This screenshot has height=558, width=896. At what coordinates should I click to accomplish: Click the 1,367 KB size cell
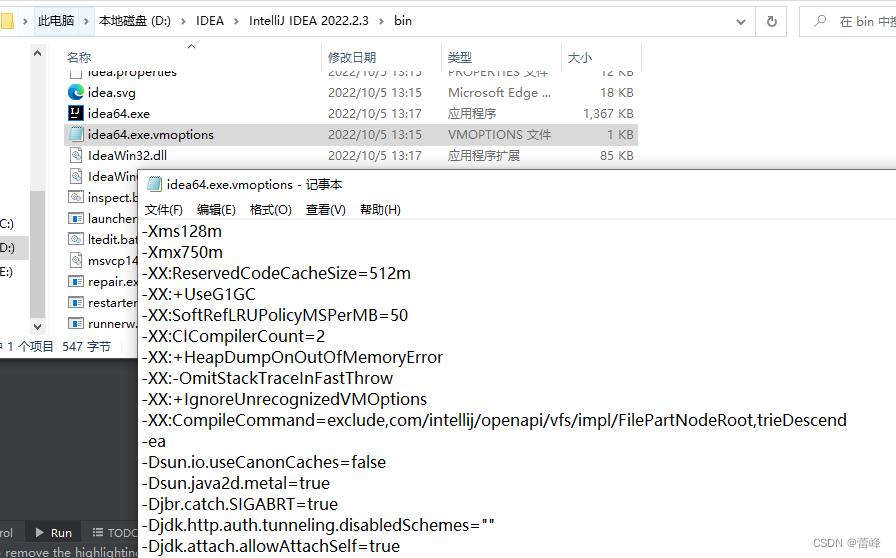(608, 113)
